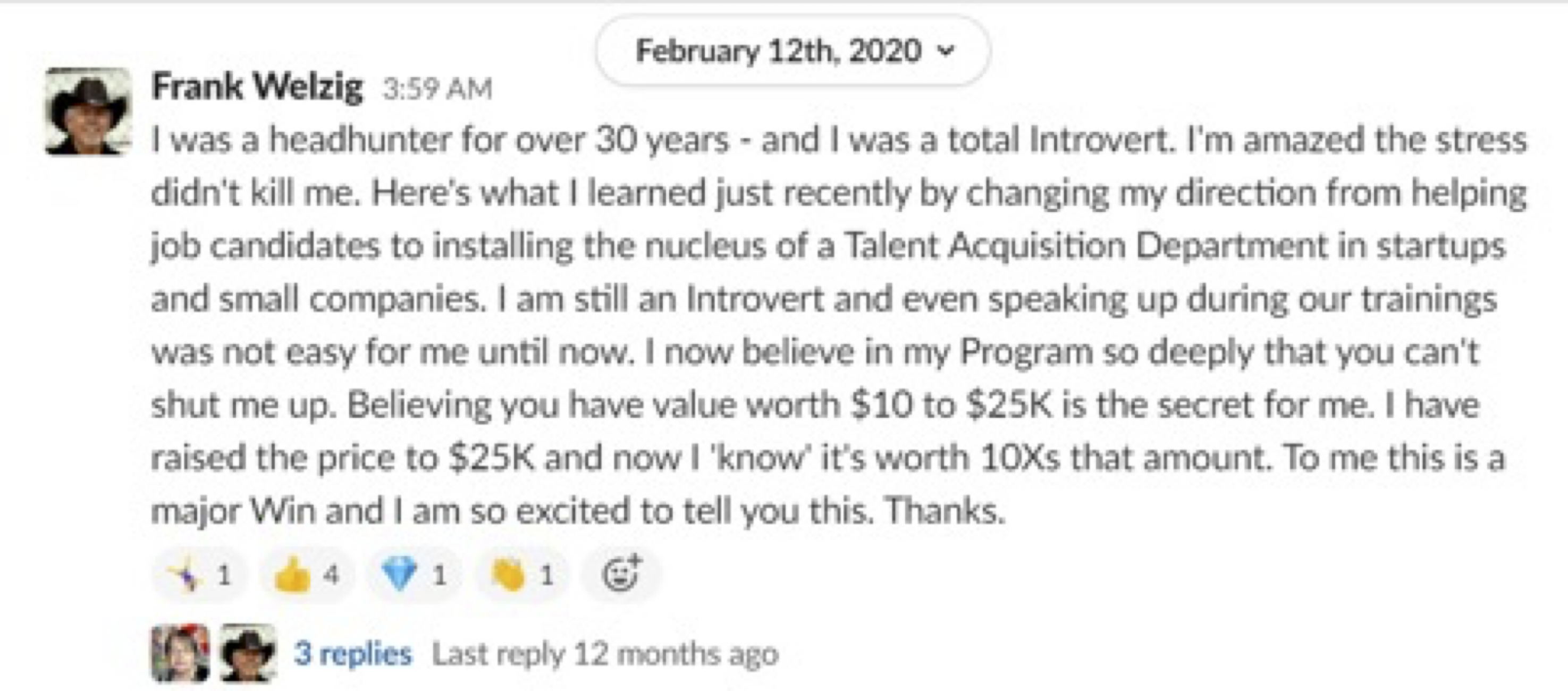The height and width of the screenshot is (691, 1568).
Task: Click the 3:59 AM message timestamp
Action: (437, 89)
